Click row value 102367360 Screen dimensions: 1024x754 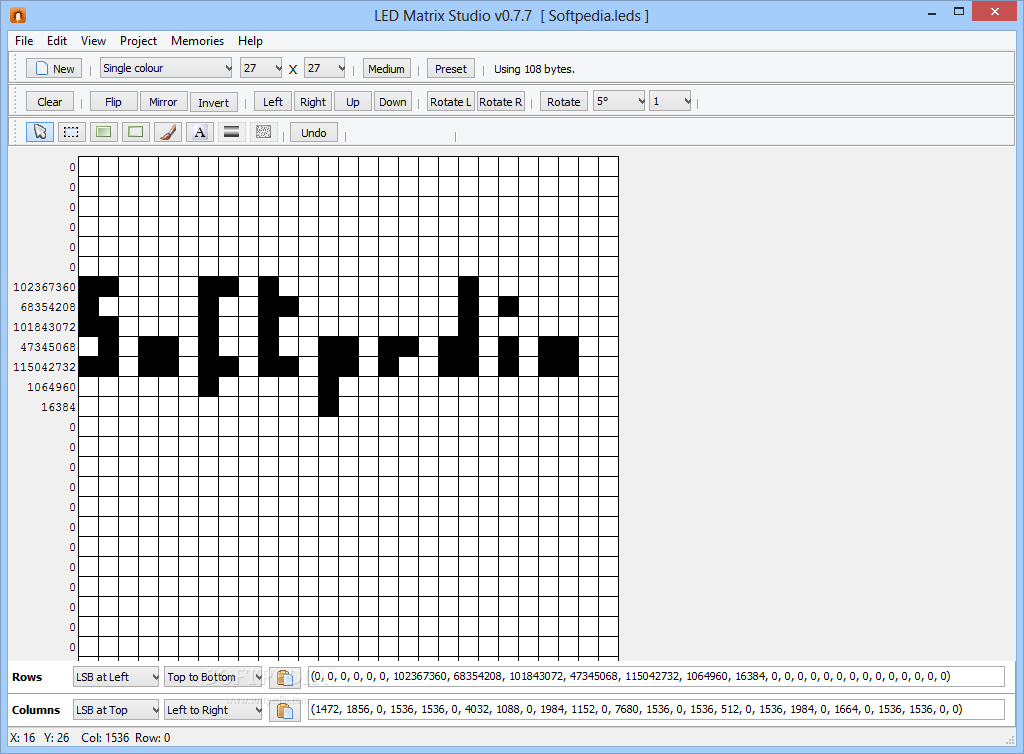(x=44, y=287)
